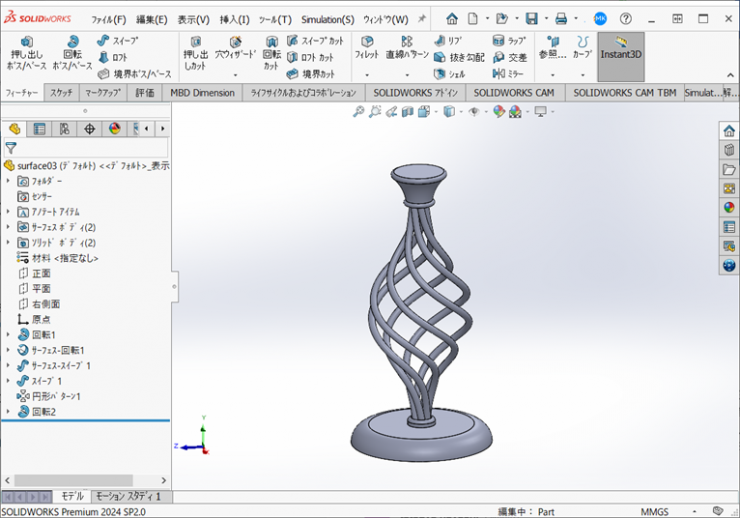Viewport: 740px width, 518px height.
Task: Choose the フィレット fillet tool
Action: click(x=367, y=48)
